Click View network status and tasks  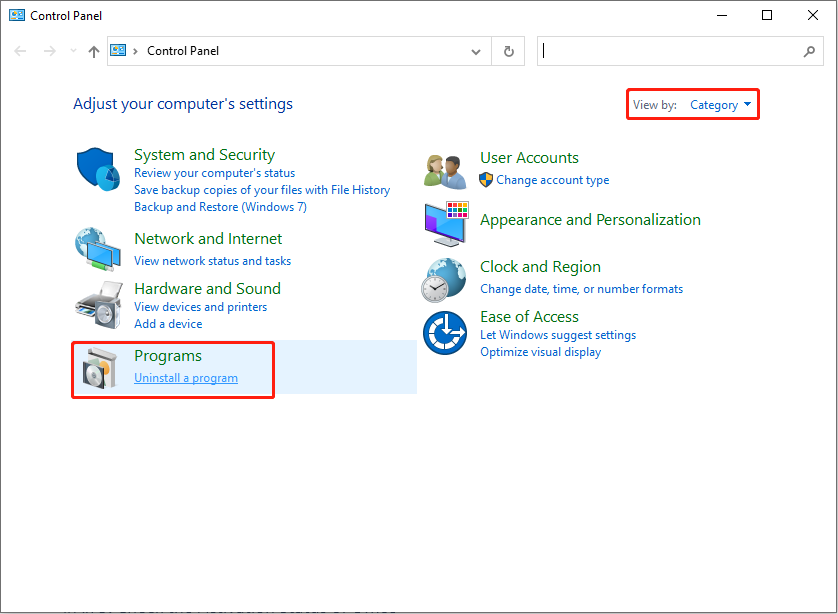pyautogui.click(x=212, y=260)
